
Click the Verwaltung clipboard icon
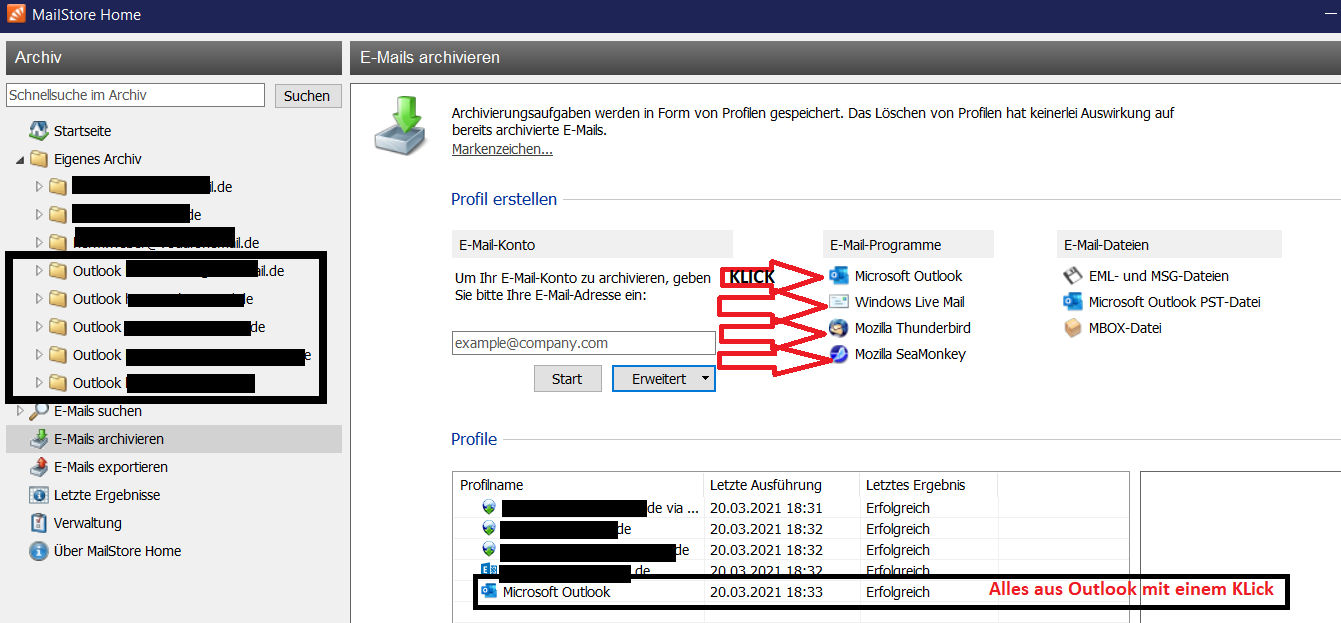click(39, 523)
